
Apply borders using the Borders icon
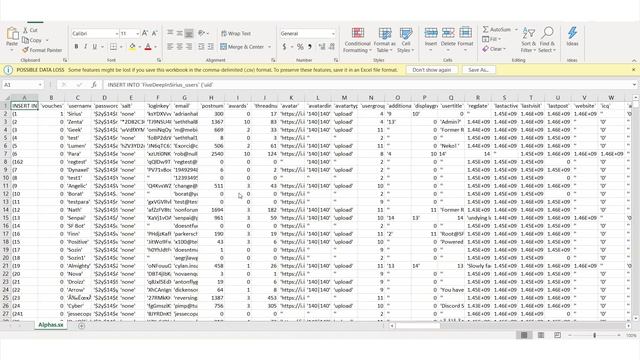(113, 47)
